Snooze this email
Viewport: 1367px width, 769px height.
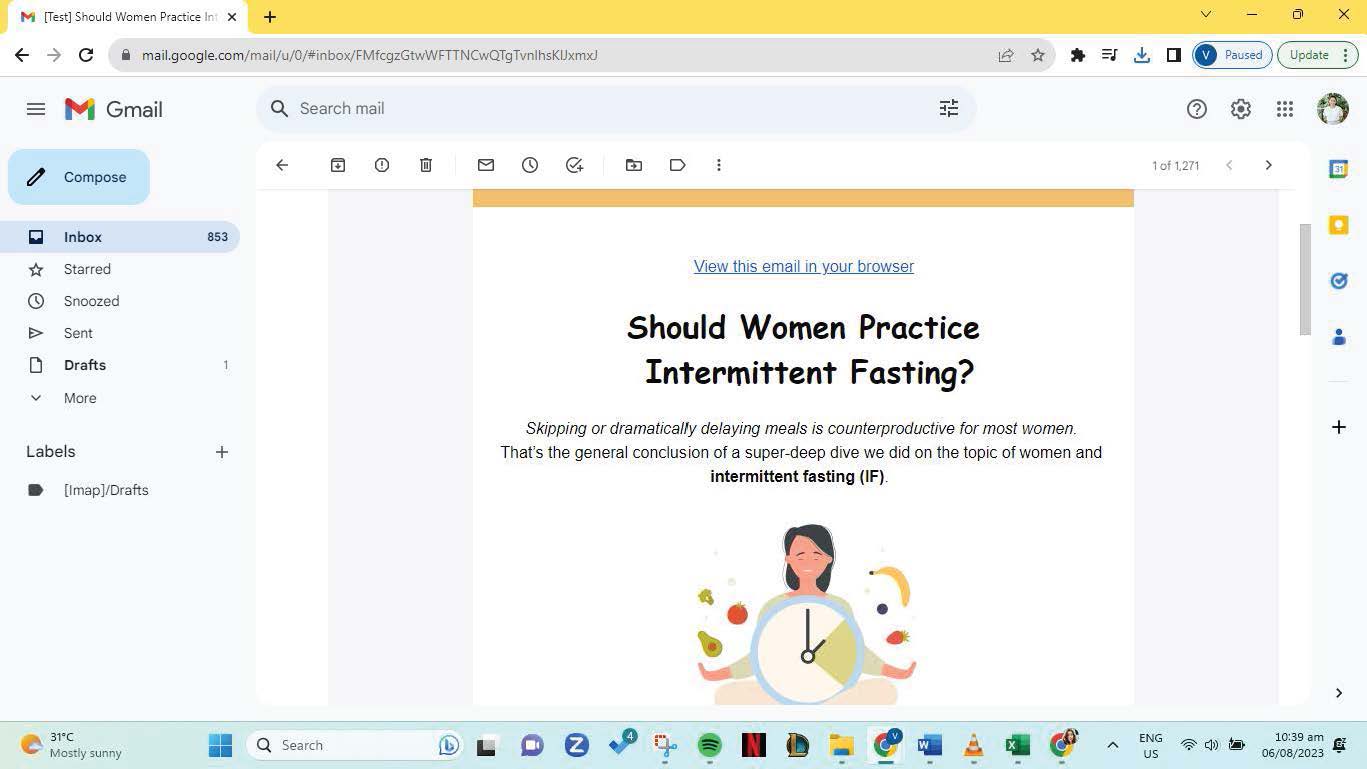point(530,165)
